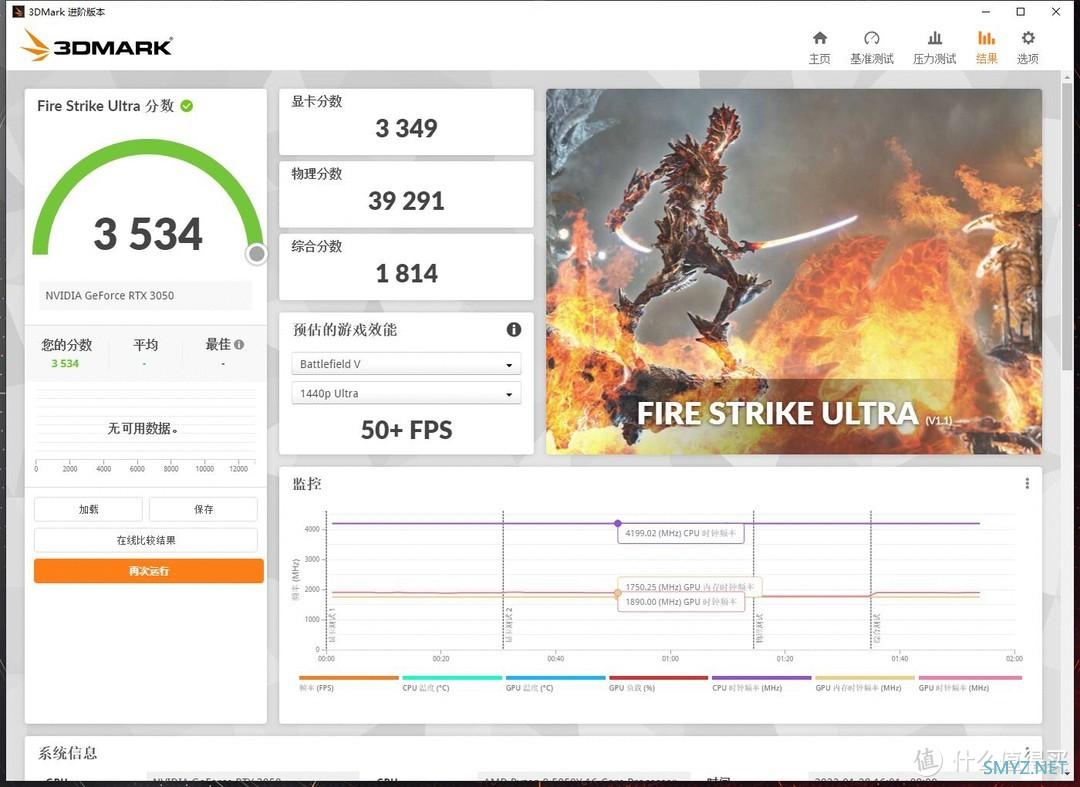The image size is (1080, 787).
Task: Click 1890.00 (MHz) GPU clock tooltip
Action: pos(681,602)
